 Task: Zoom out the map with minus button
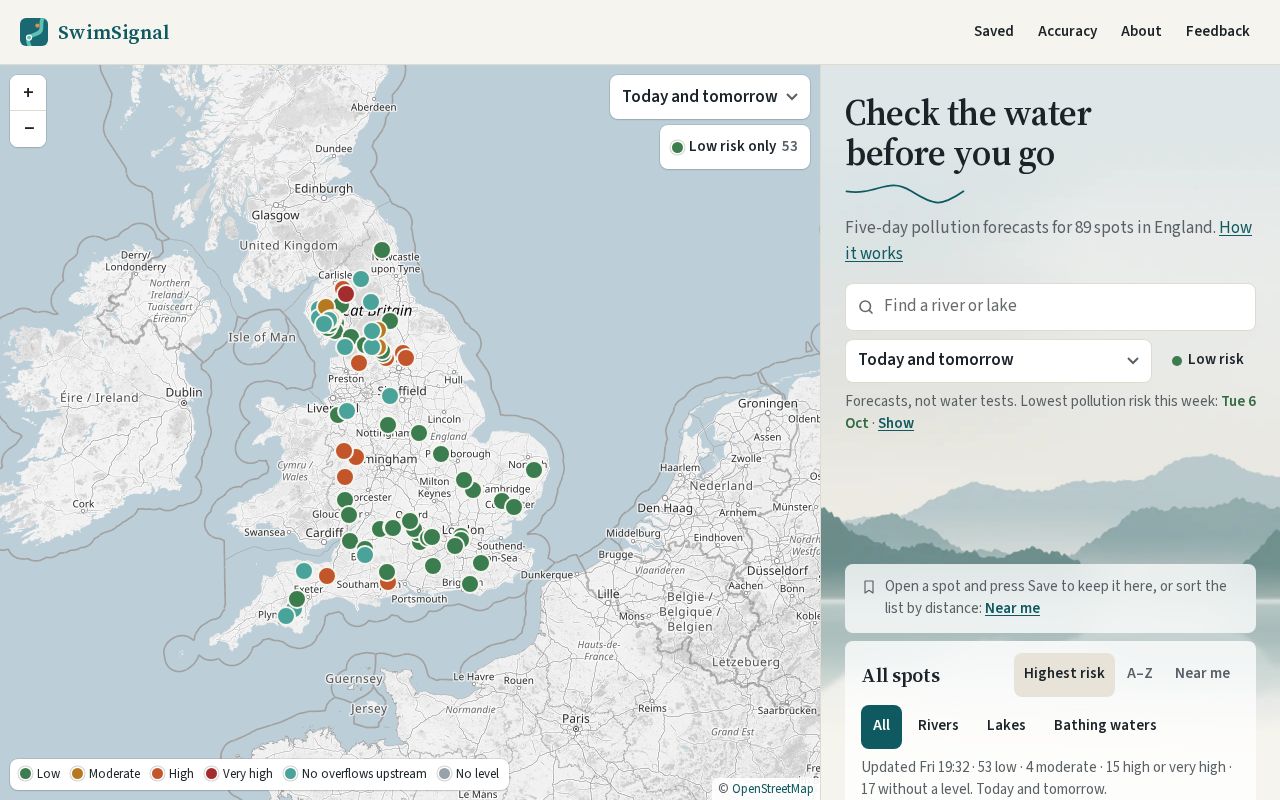(28, 128)
